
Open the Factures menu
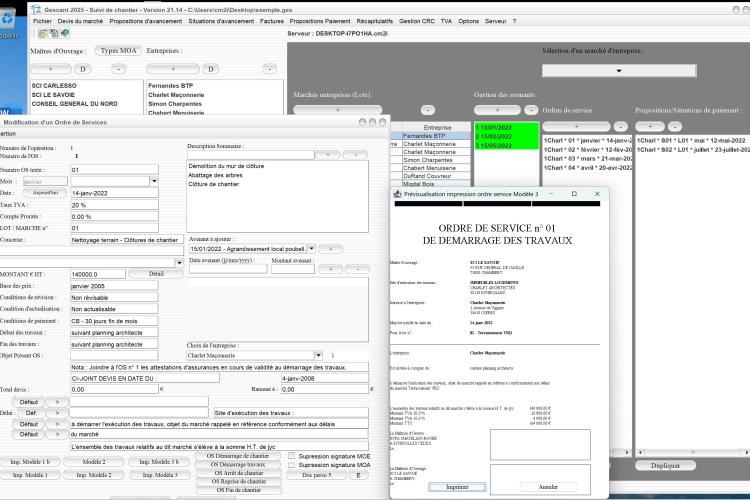[272, 21]
